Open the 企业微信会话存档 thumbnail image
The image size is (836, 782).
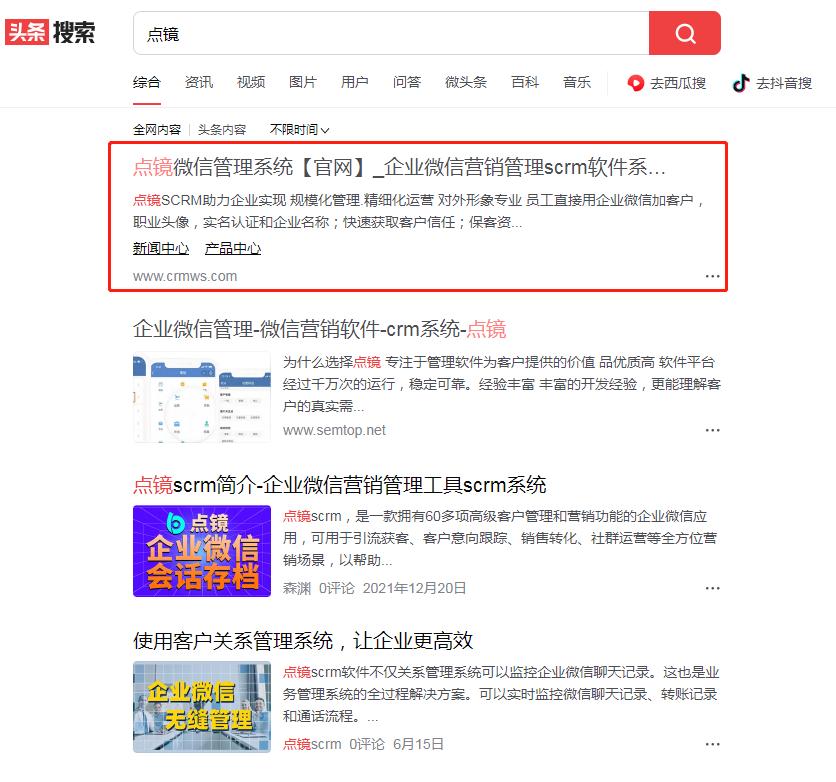[201, 551]
